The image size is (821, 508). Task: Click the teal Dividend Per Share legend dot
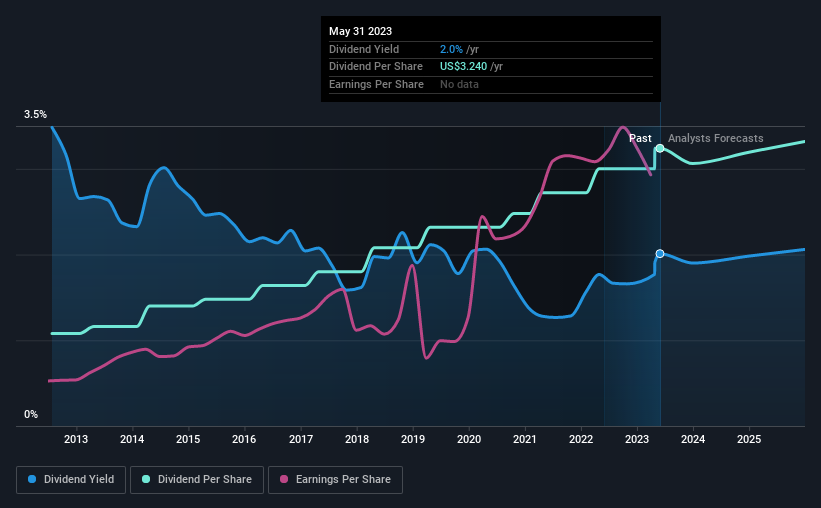[146, 479]
